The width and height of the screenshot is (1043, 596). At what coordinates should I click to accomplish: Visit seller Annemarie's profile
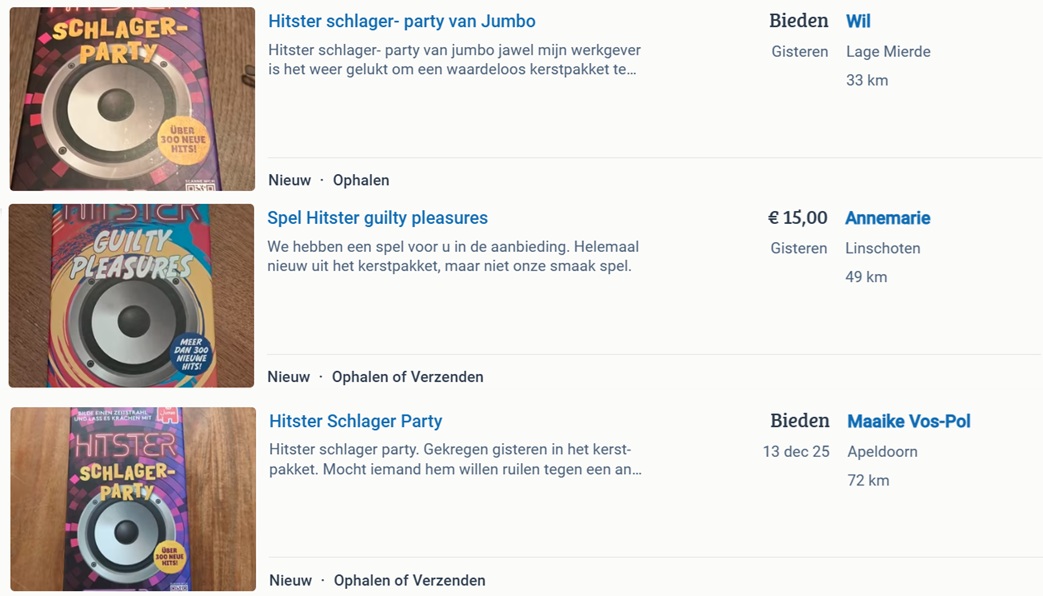(x=887, y=218)
